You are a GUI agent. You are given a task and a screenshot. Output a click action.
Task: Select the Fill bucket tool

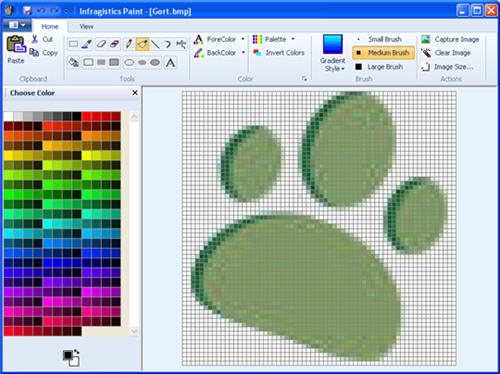click(x=74, y=62)
